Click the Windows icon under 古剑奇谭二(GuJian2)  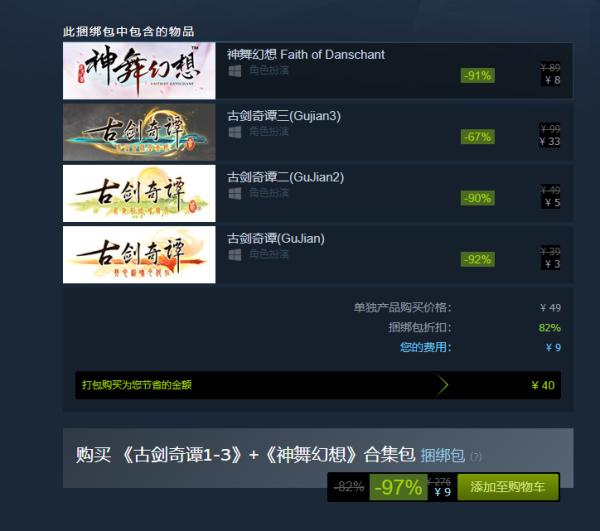[x=235, y=193]
